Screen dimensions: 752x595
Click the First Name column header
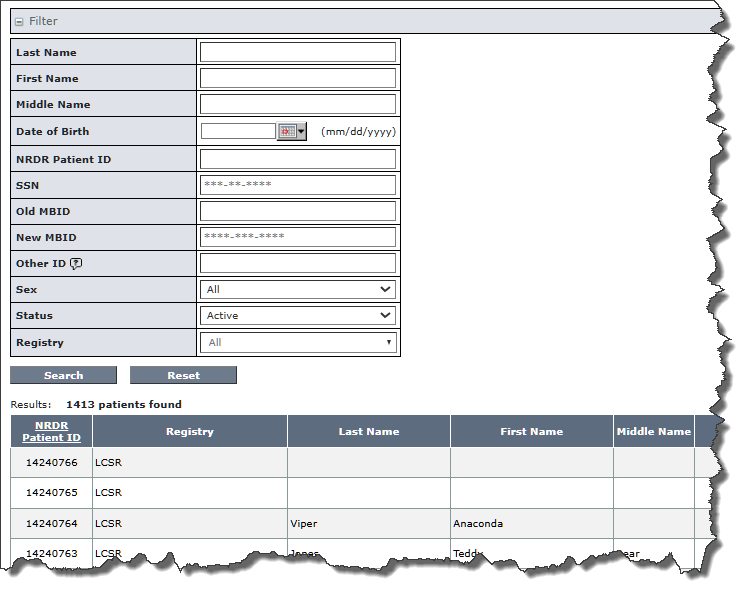(x=532, y=432)
